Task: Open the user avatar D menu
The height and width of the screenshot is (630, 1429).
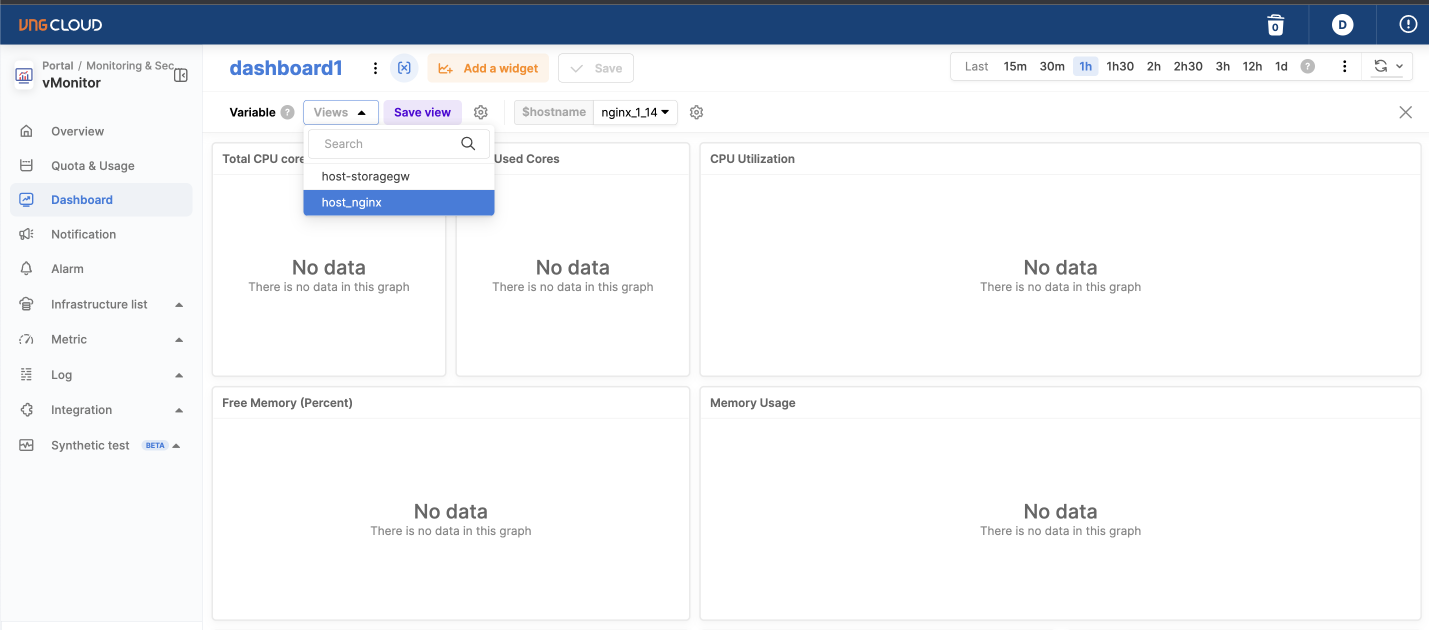Action: point(1342,24)
